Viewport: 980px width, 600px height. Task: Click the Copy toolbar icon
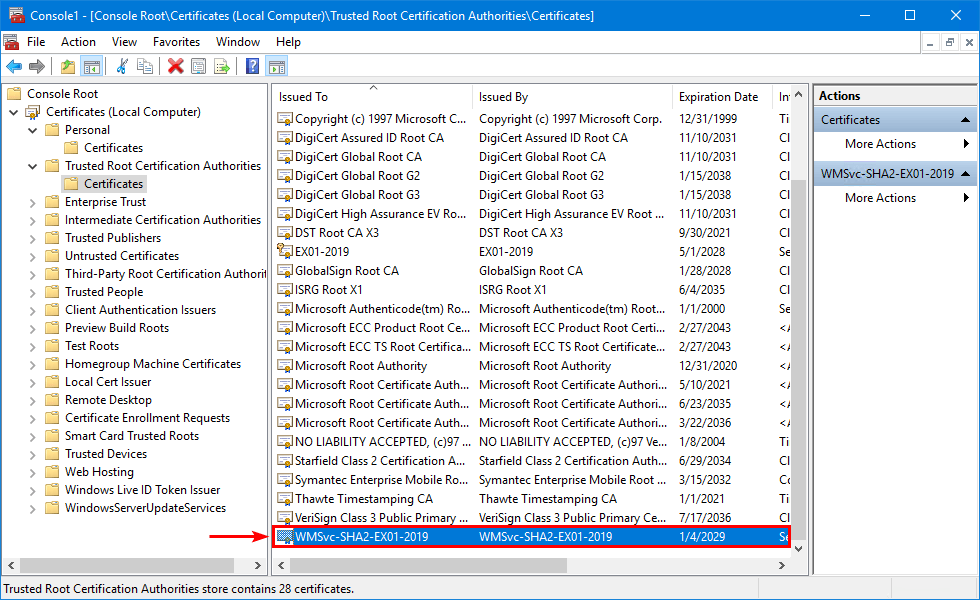[x=146, y=66]
